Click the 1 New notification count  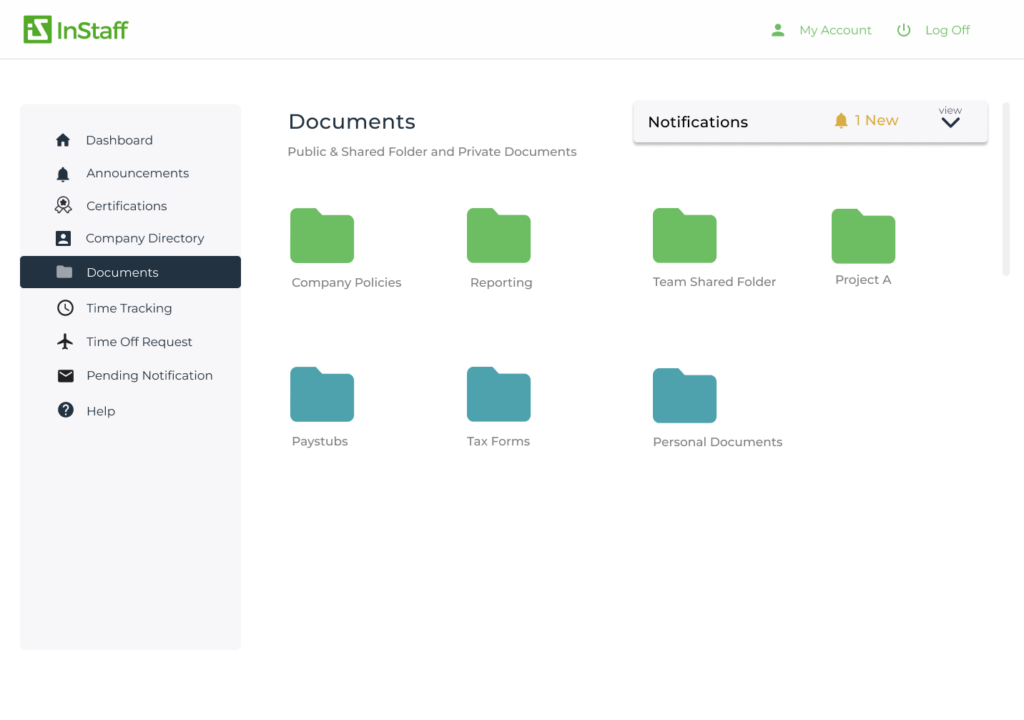tap(876, 120)
